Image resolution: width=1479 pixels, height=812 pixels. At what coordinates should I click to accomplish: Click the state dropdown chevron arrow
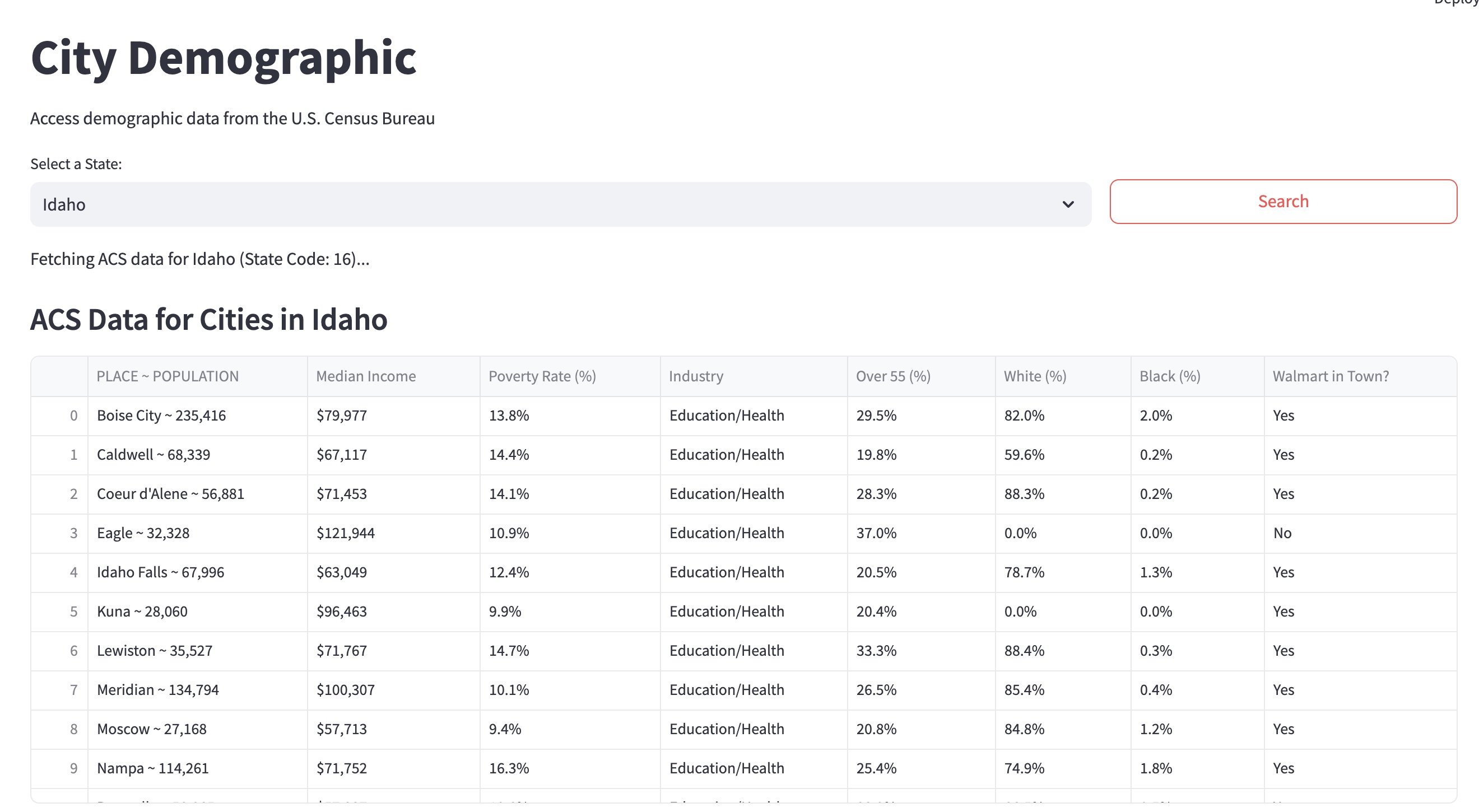click(x=1067, y=204)
